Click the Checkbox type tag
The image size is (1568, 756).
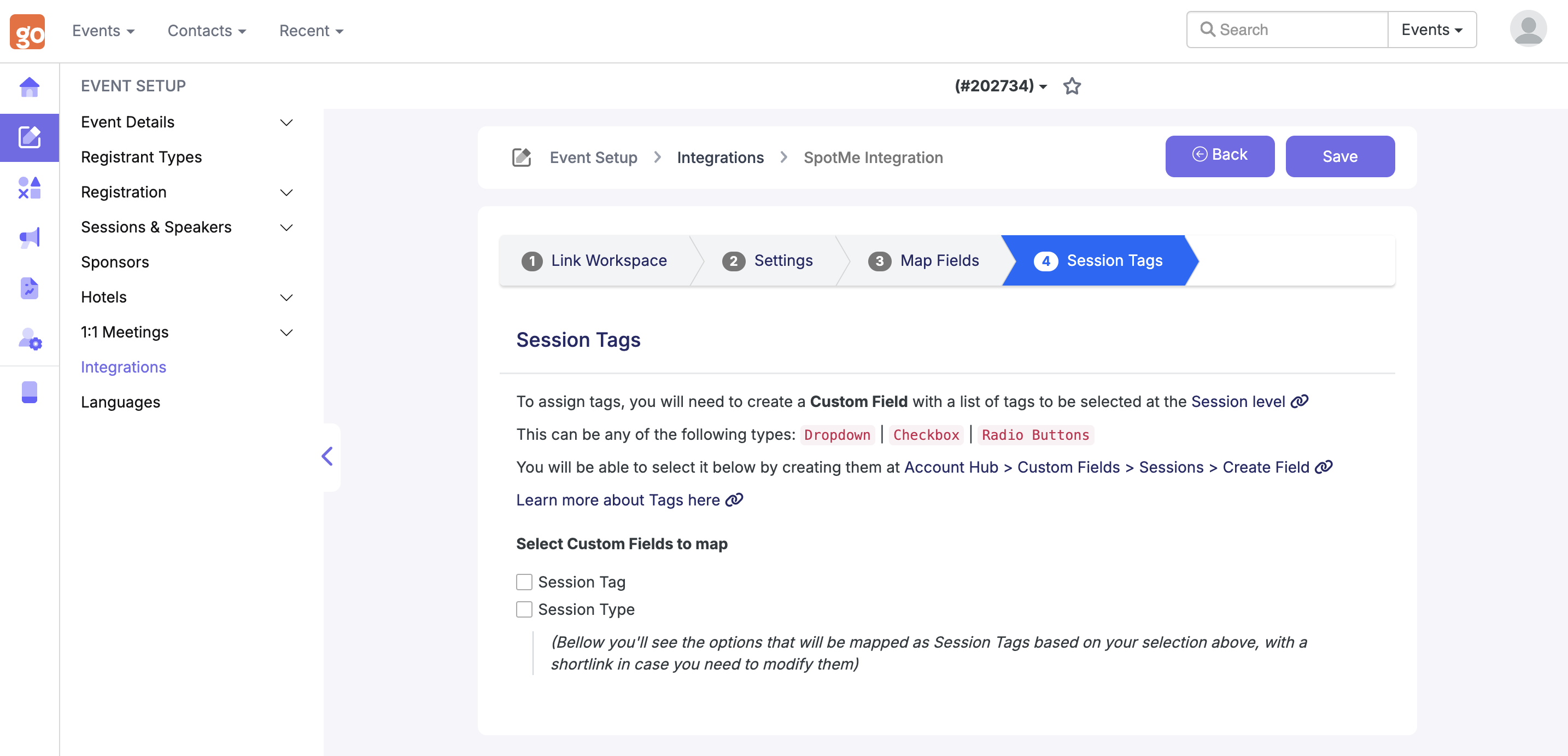pyautogui.click(x=927, y=435)
